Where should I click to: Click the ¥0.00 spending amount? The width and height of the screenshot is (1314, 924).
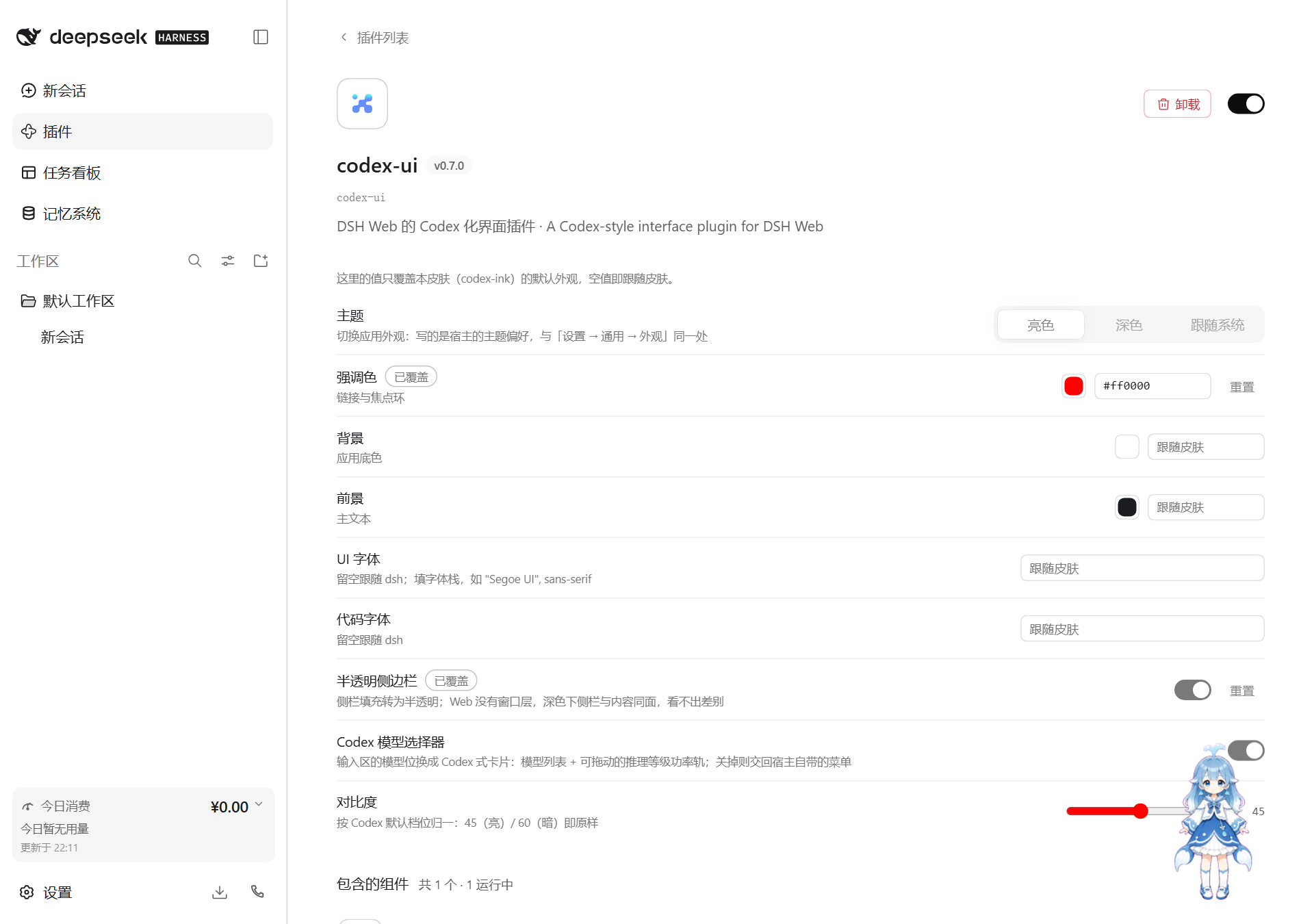[229, 807]
